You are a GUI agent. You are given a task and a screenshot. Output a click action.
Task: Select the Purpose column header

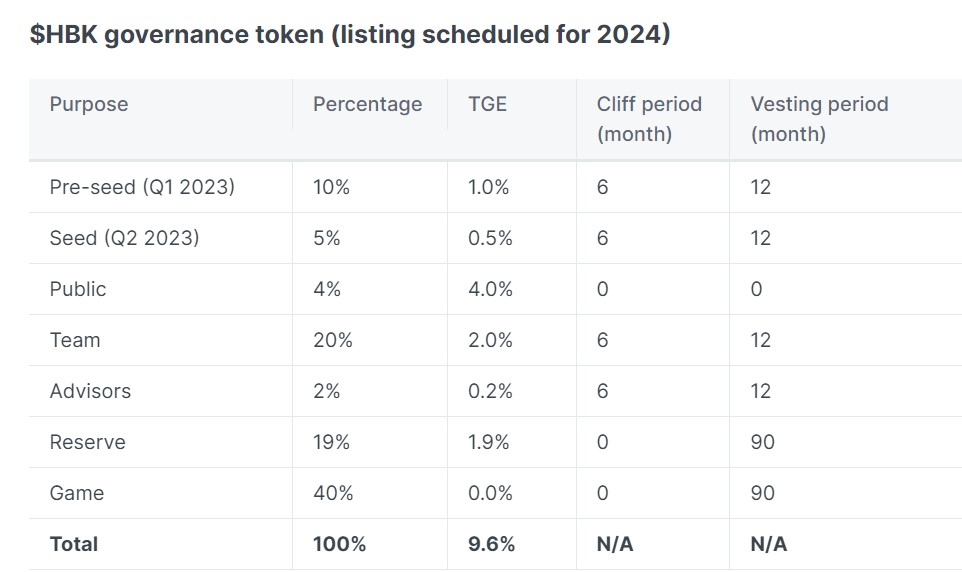pos(89,104)
